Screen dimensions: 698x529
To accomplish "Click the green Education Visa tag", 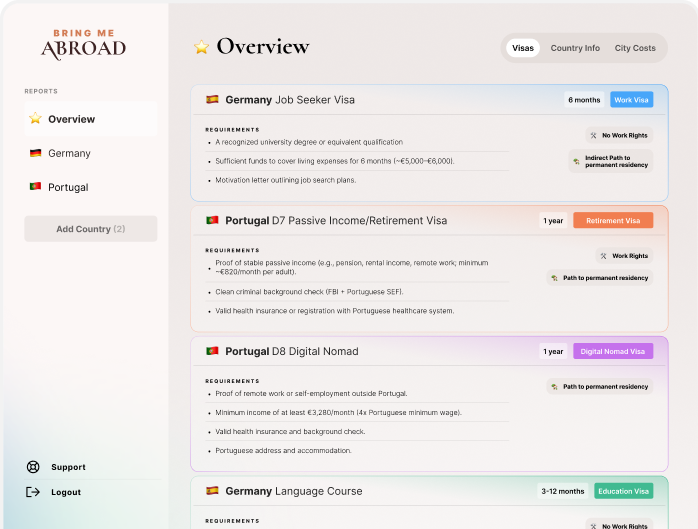I will [623, 491].
